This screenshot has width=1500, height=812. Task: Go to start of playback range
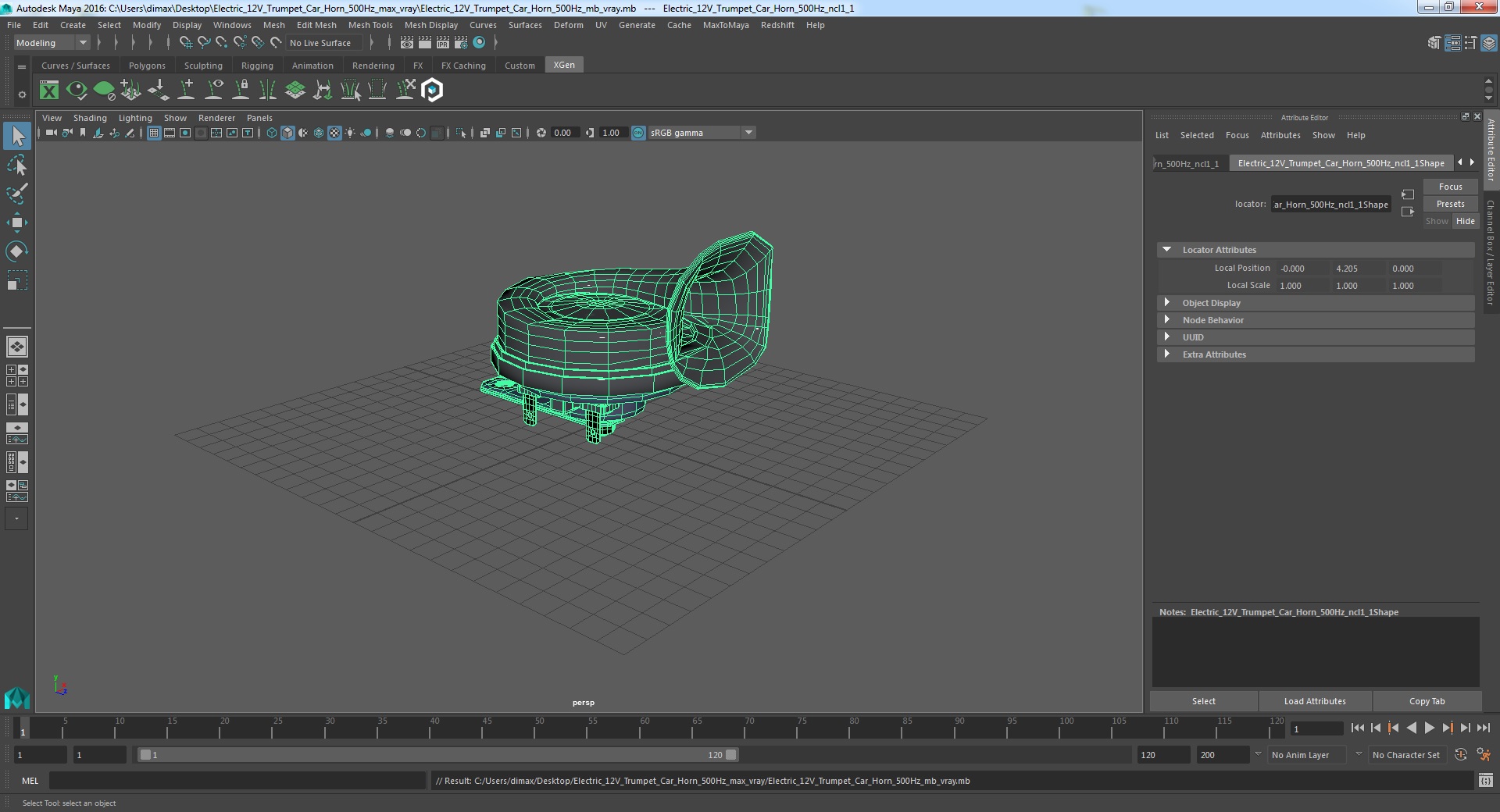coord(1358,728)
